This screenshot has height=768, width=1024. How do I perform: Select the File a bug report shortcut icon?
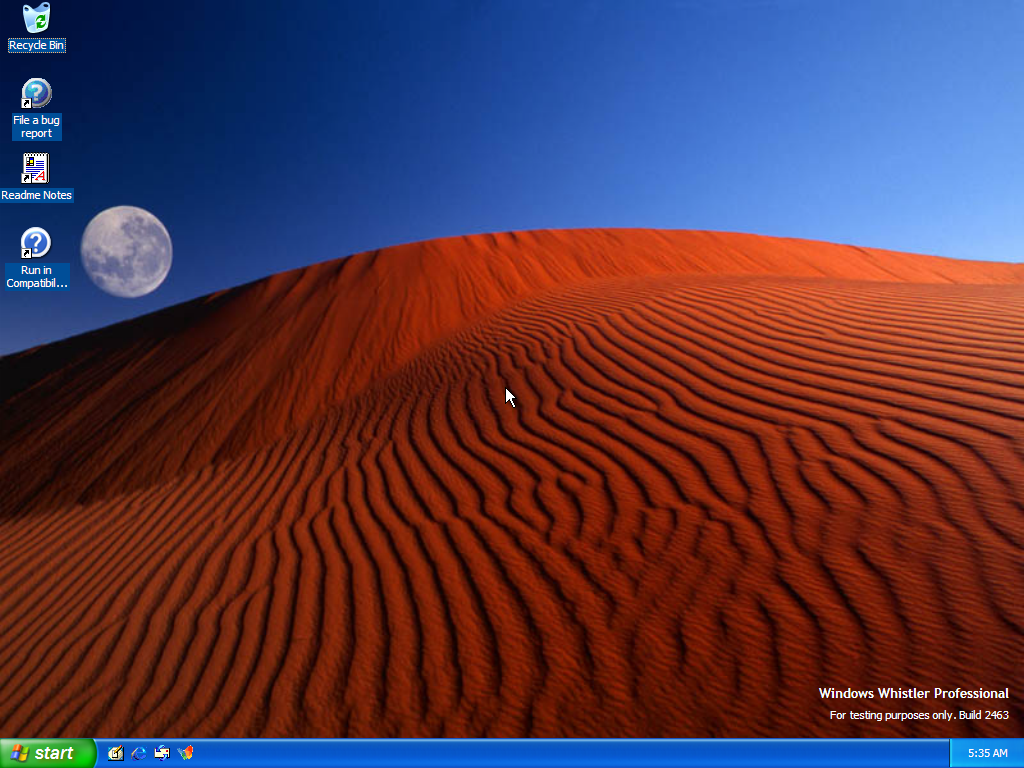(36, 94)
